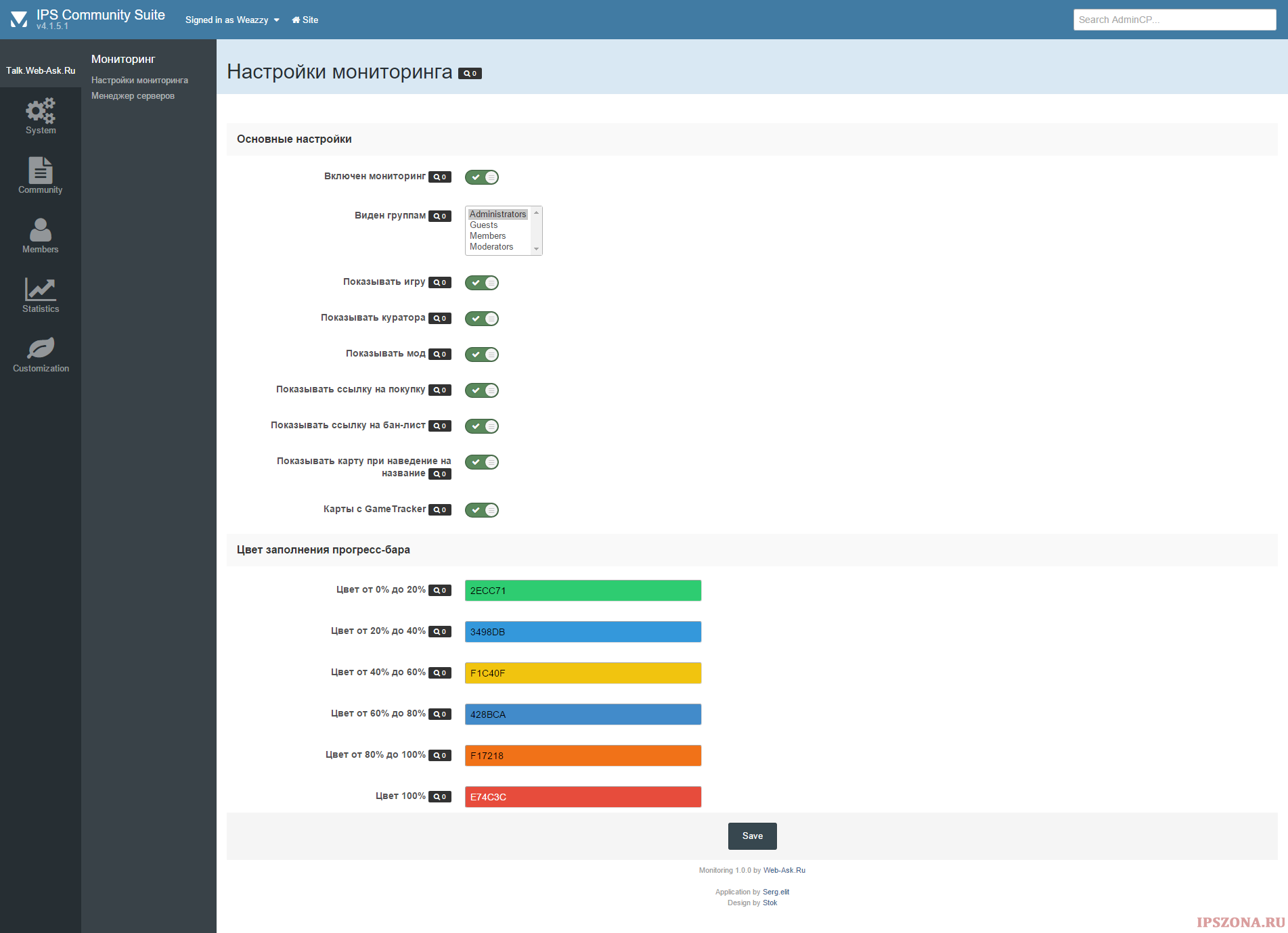Click the search badge beside the page title
This screenshot has height=933, width=1288.
click(470, 74)
